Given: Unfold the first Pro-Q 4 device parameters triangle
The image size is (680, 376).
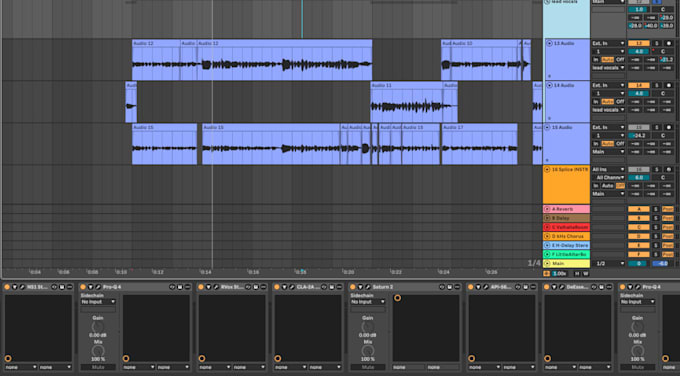Looking at the screenshot, I should click(x=90, y=287).
